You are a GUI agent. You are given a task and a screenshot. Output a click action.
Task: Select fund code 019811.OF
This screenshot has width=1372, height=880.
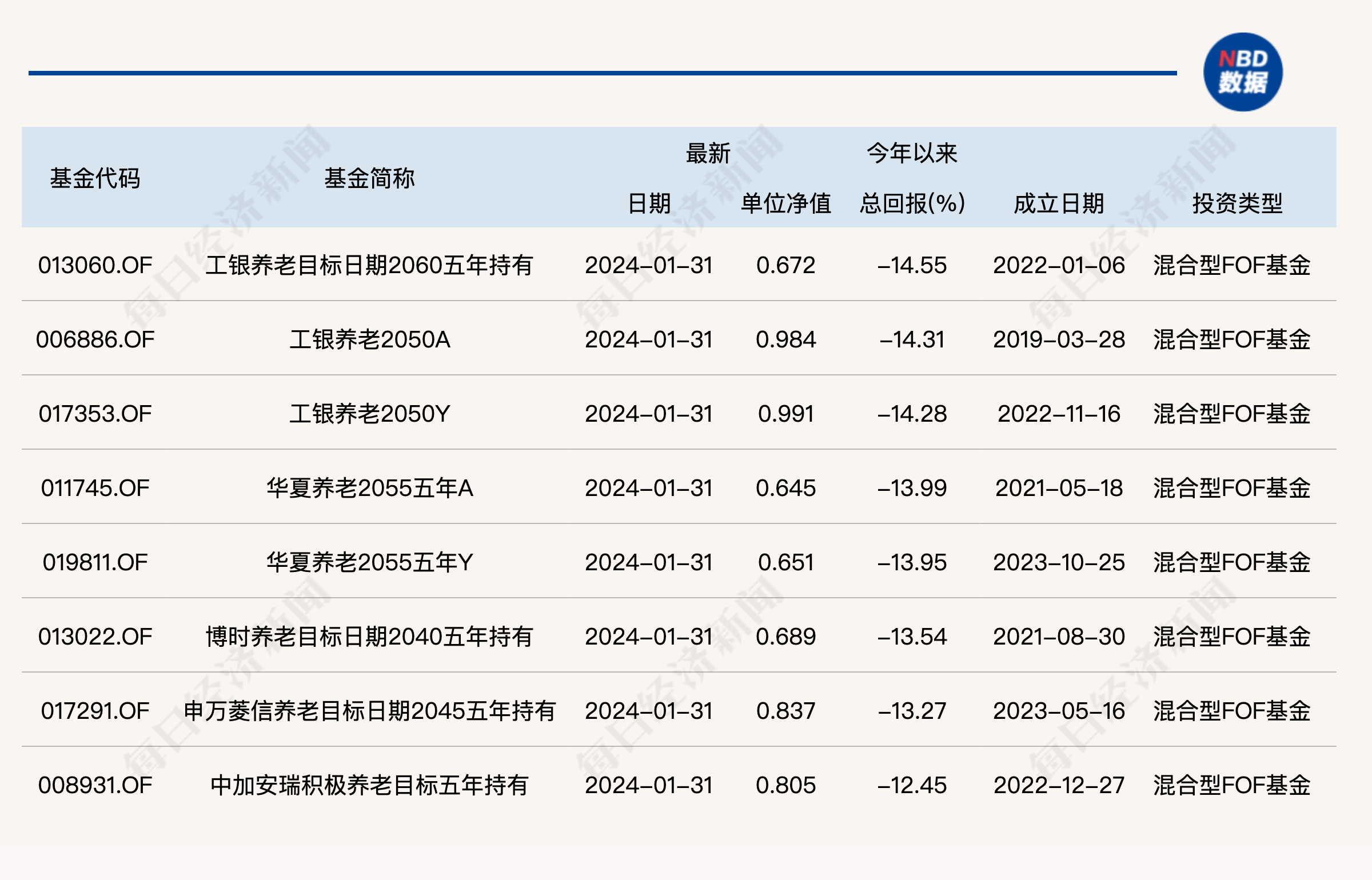(x=95, y=562)
